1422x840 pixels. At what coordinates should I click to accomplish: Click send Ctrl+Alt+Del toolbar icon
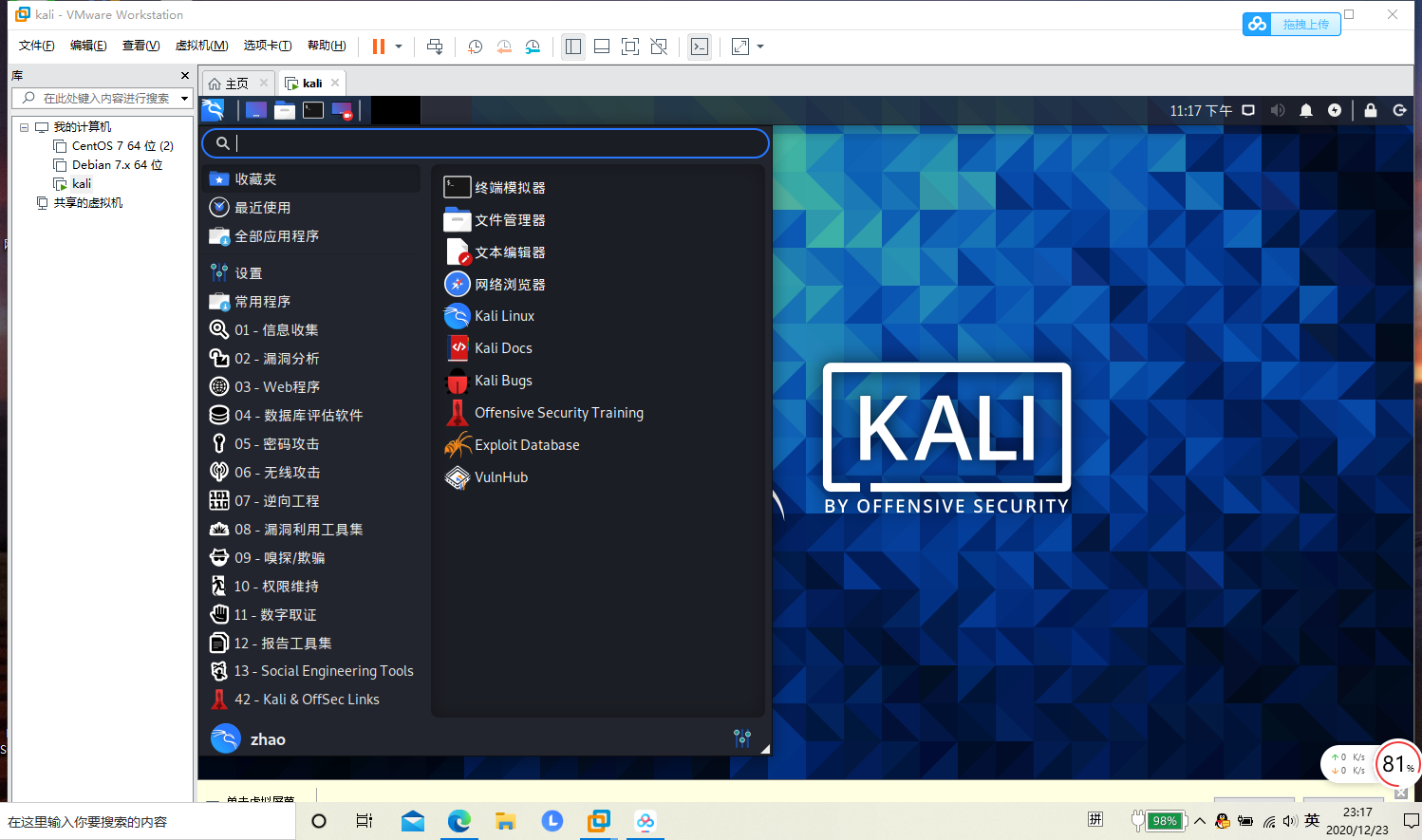435,47
